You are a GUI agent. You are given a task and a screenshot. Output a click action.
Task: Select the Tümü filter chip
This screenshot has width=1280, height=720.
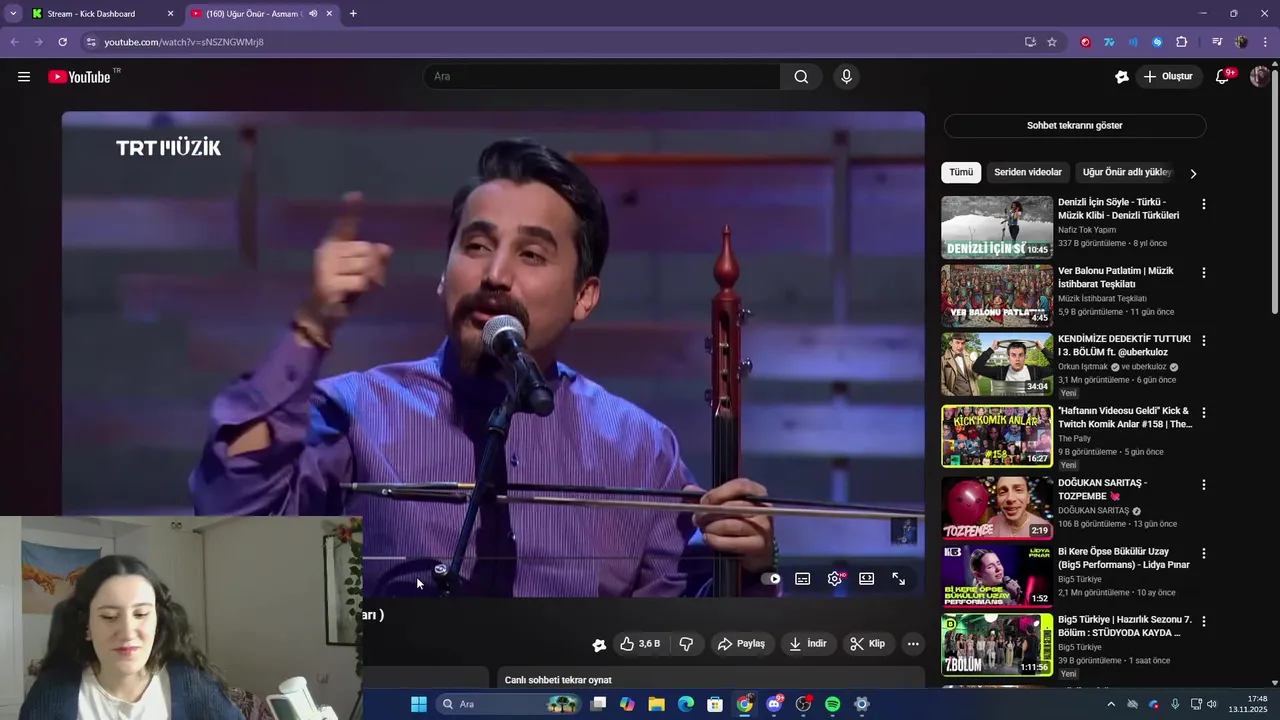[961, 172]
